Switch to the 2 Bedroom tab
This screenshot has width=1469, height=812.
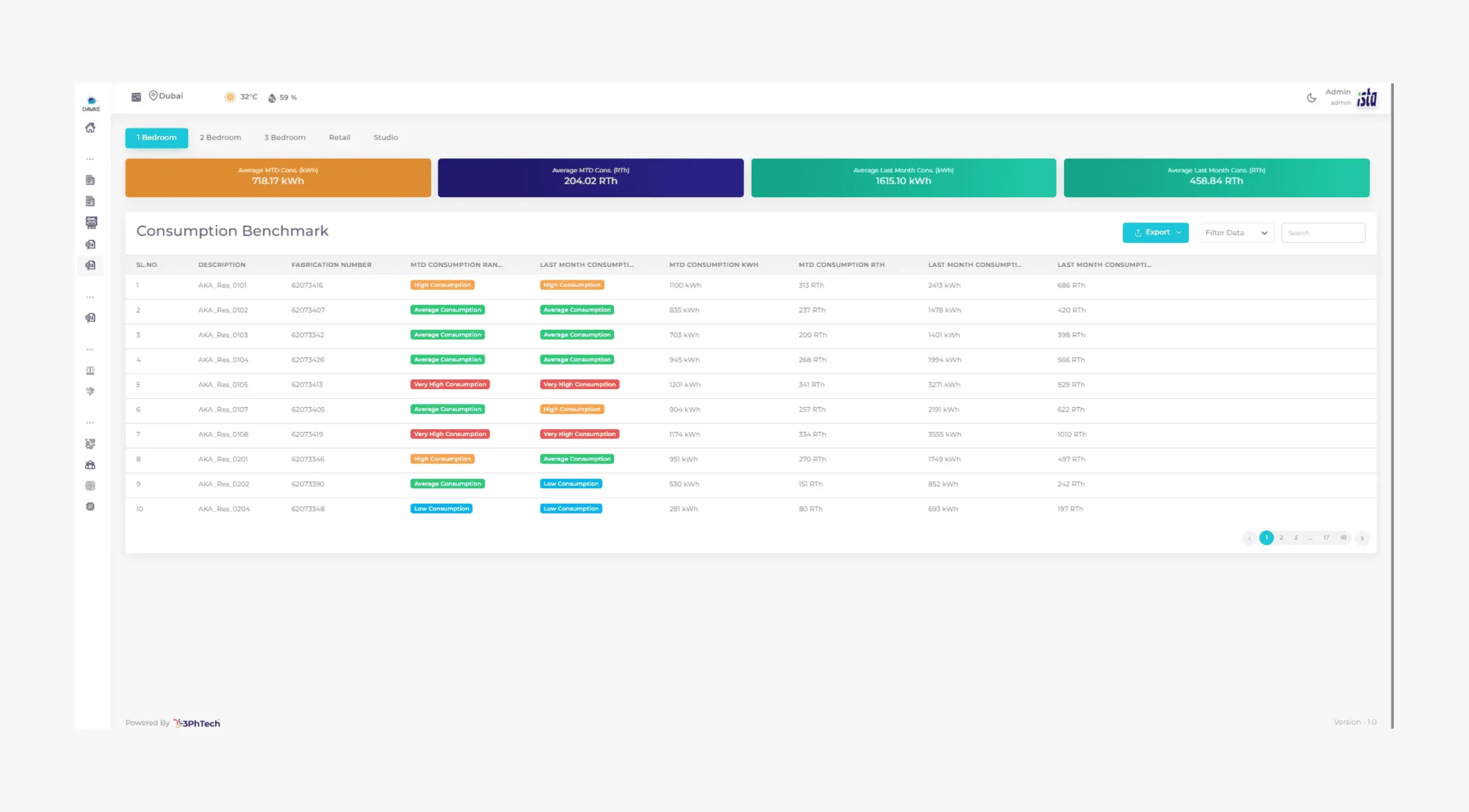point(220,137)
